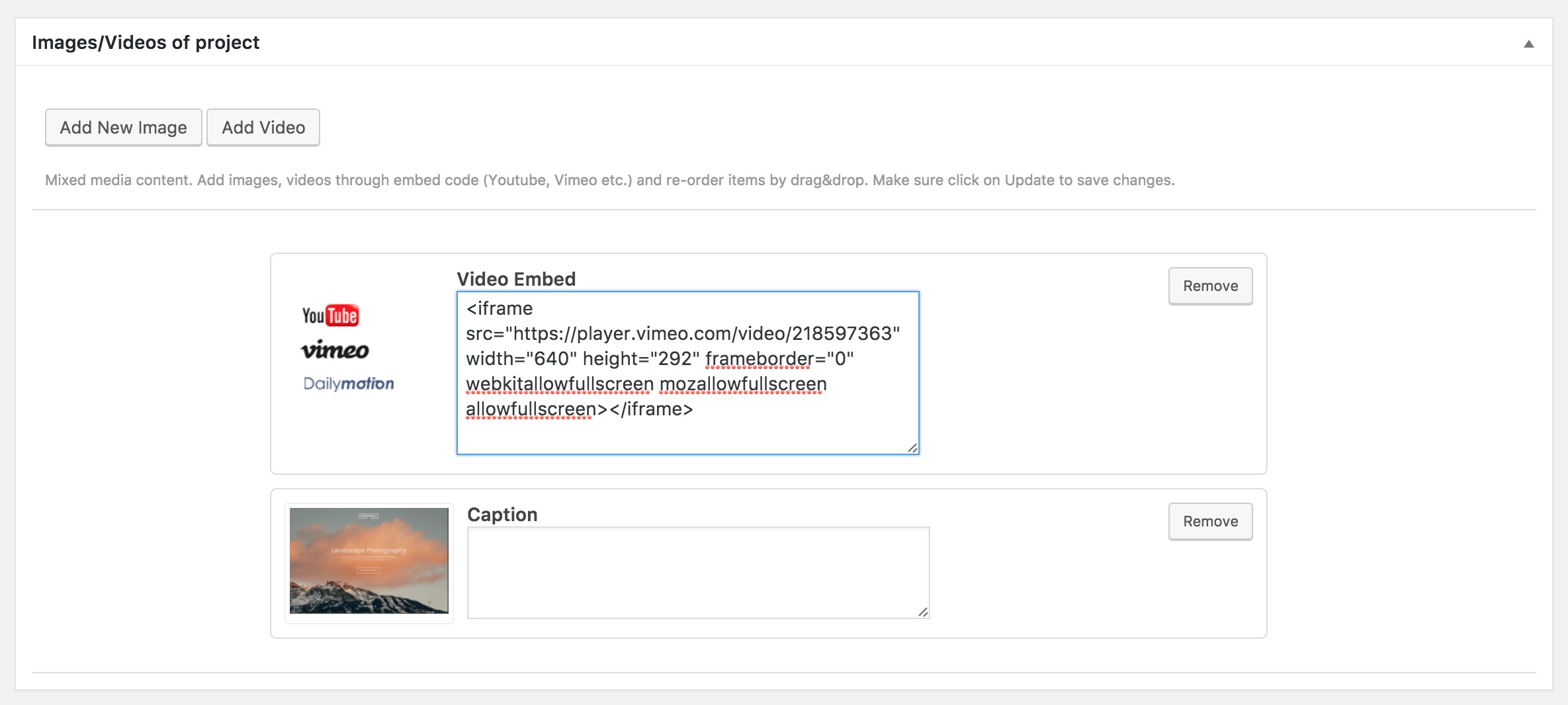Click the YouTube logo icon
Viewport: 1568px width, 705px height.
330,315
